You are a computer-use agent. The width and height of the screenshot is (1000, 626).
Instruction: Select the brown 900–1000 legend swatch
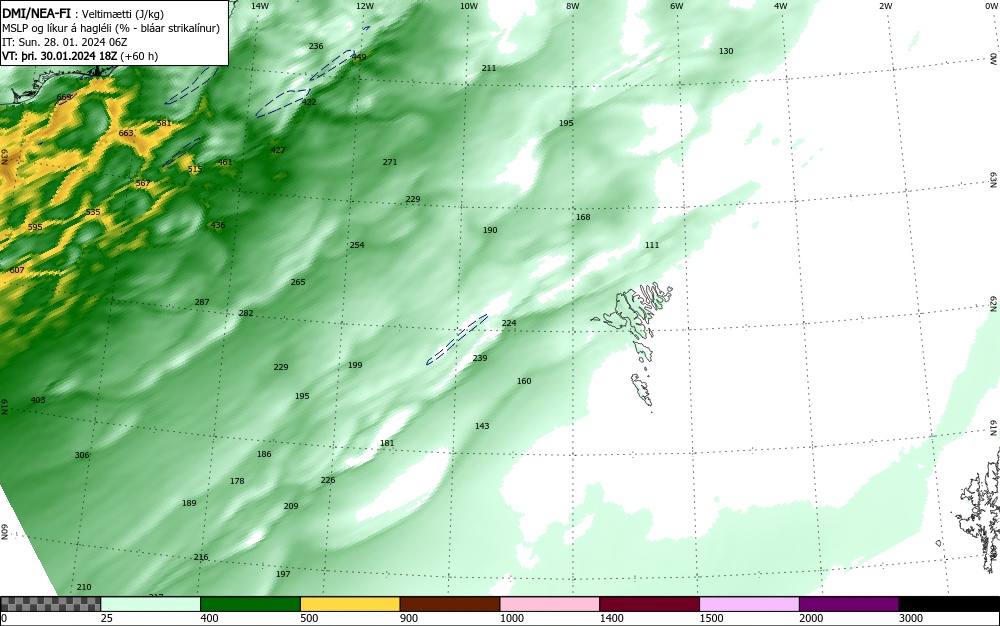click(450, 604)
